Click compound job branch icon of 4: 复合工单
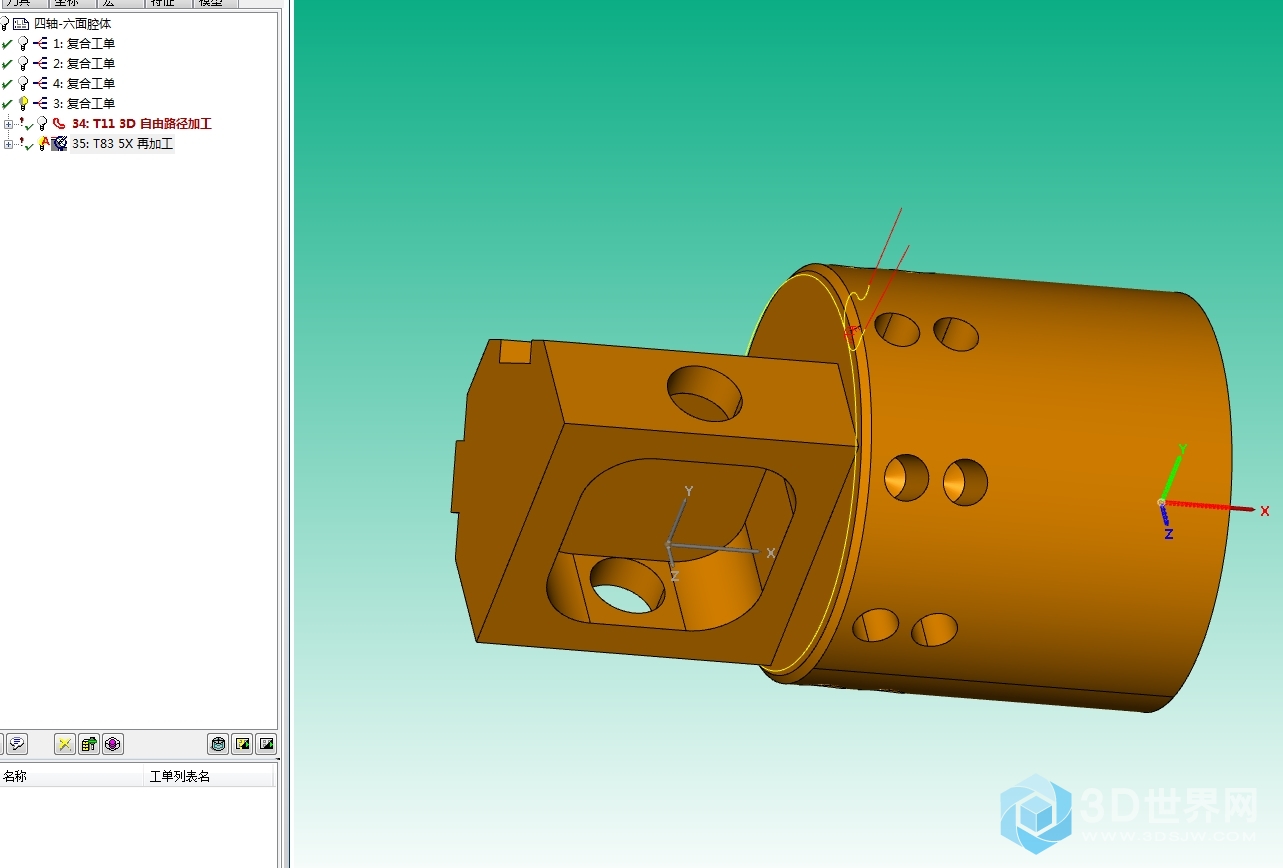This screenshot has height=868, width=1283. click(x=40, y=83)
